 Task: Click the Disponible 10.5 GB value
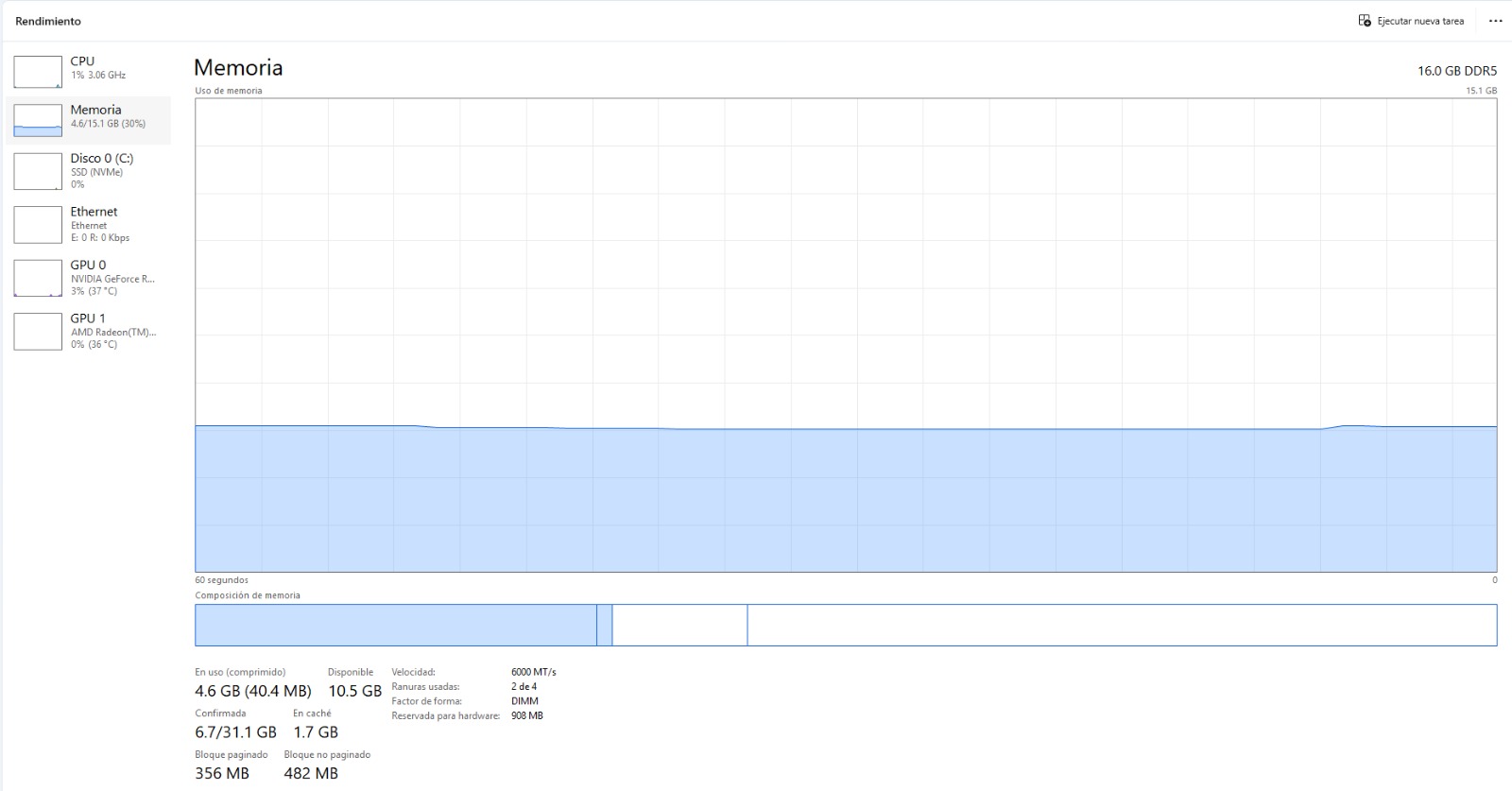pos(354,691)
